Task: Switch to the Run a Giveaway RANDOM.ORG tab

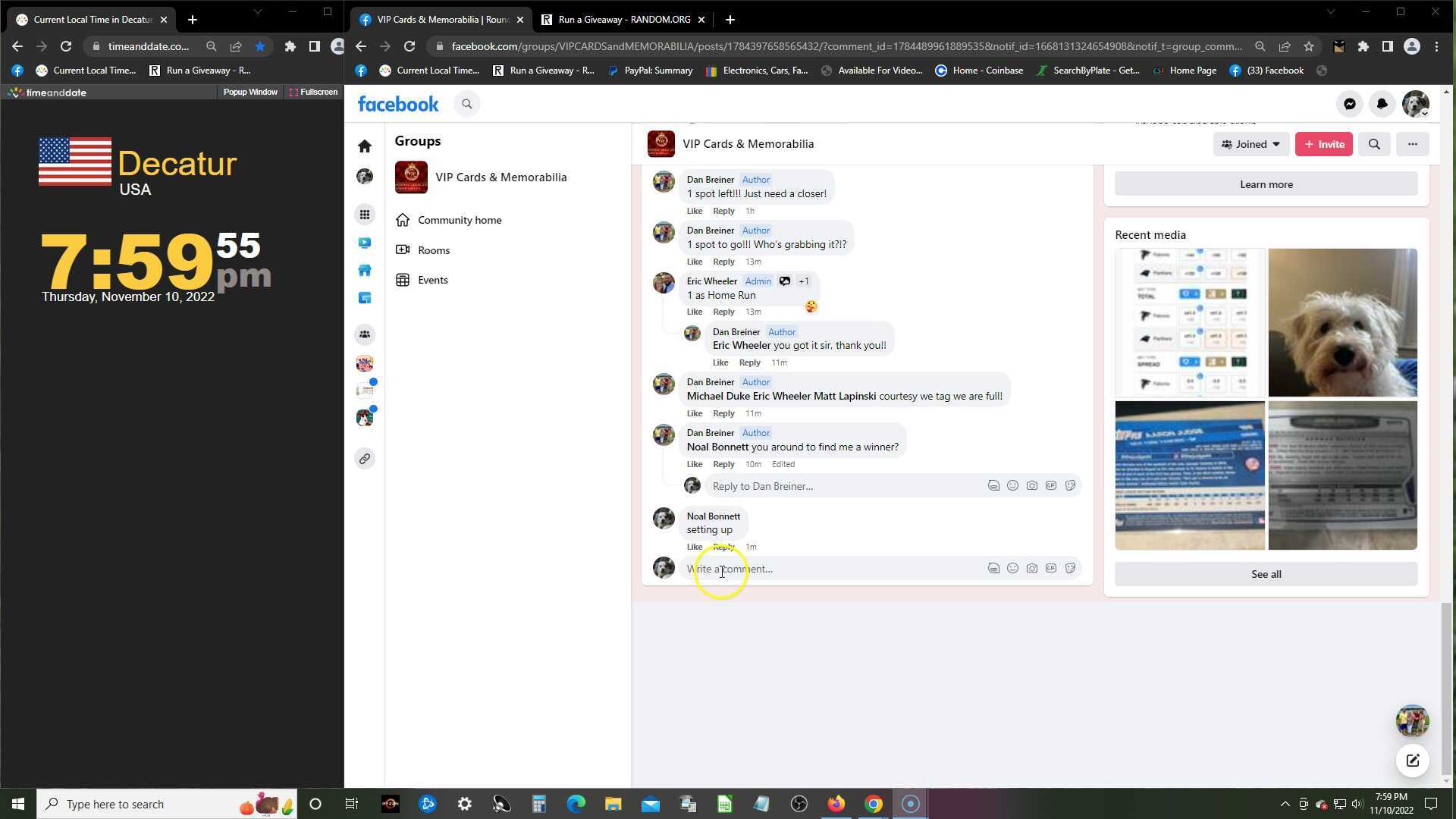Action: coord(622,20)
